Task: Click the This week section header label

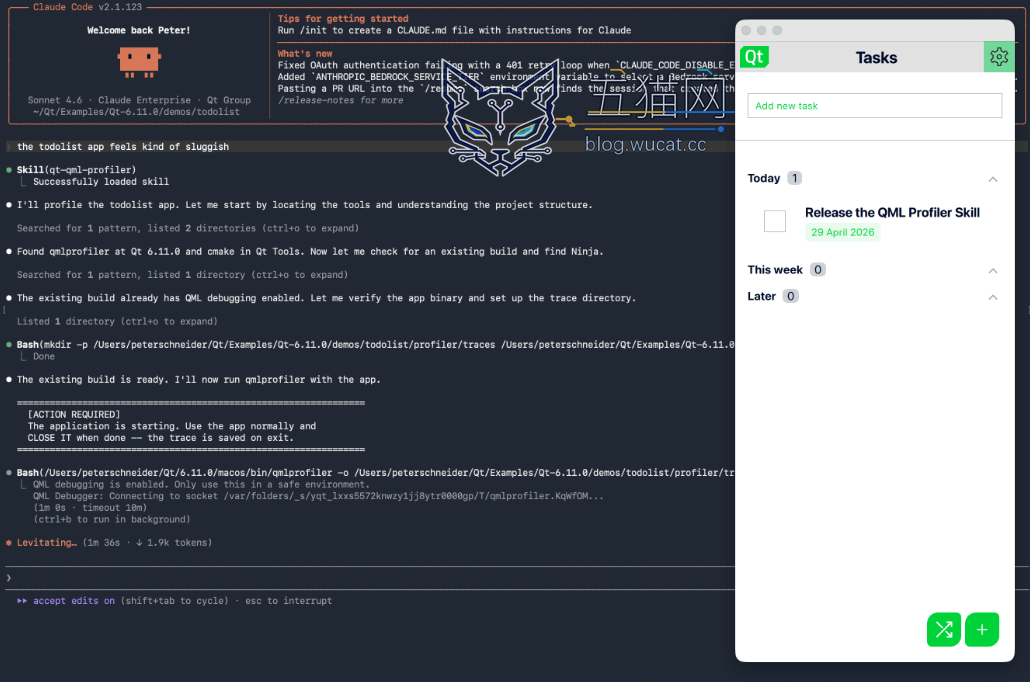Action: (774, 269)
